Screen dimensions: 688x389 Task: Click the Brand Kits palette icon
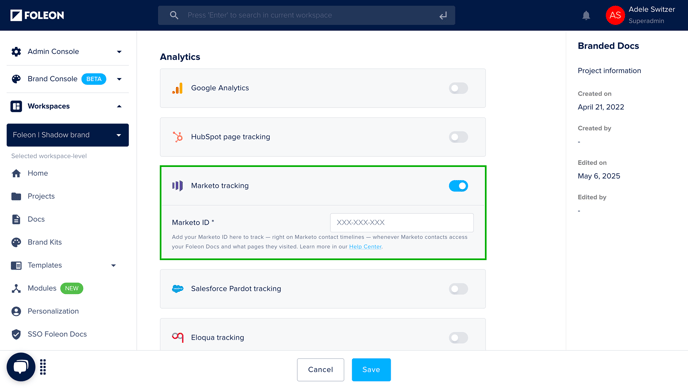pyautogui.click(x=16, y=242)
